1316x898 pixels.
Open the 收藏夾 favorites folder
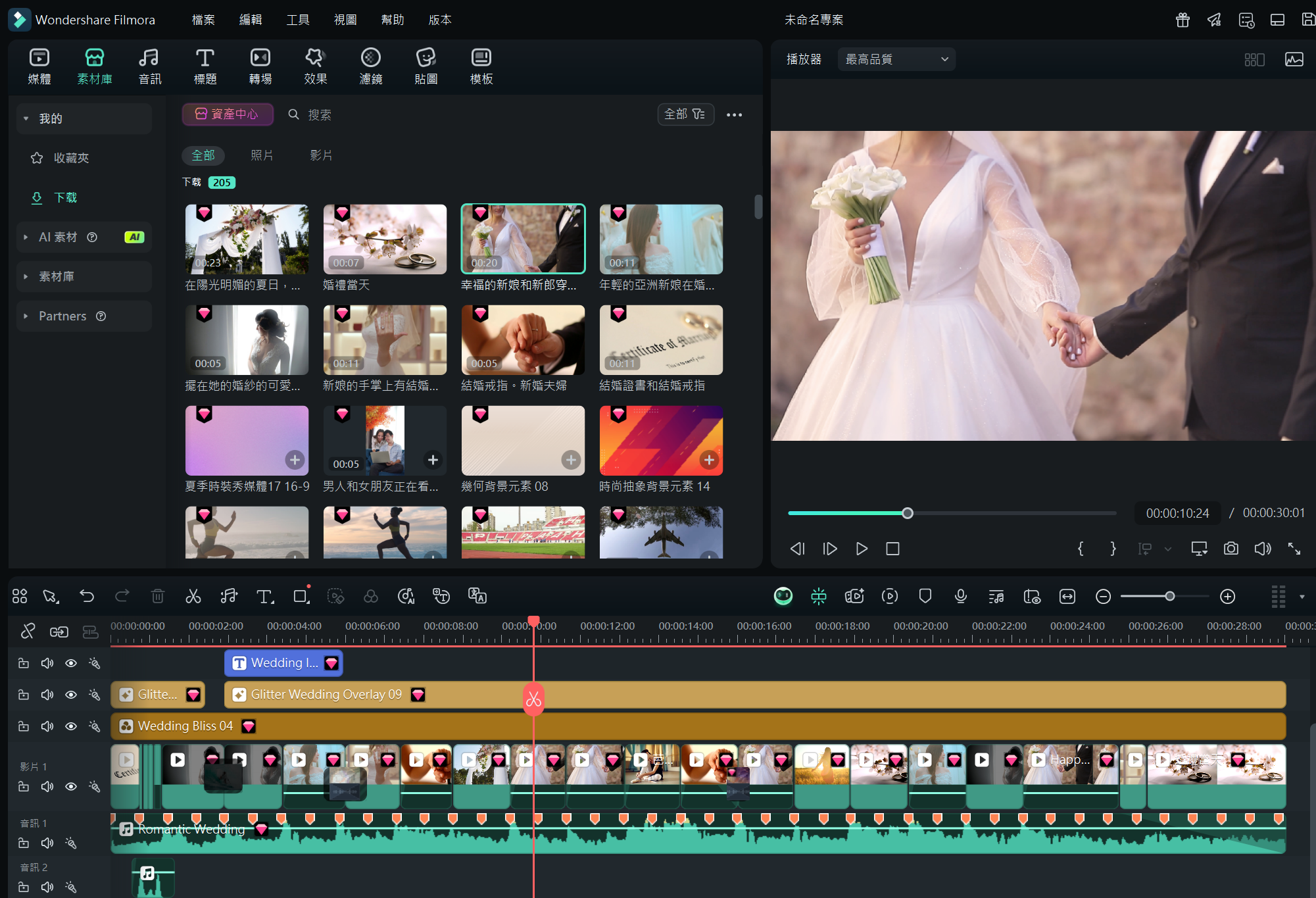click(71, 158)
